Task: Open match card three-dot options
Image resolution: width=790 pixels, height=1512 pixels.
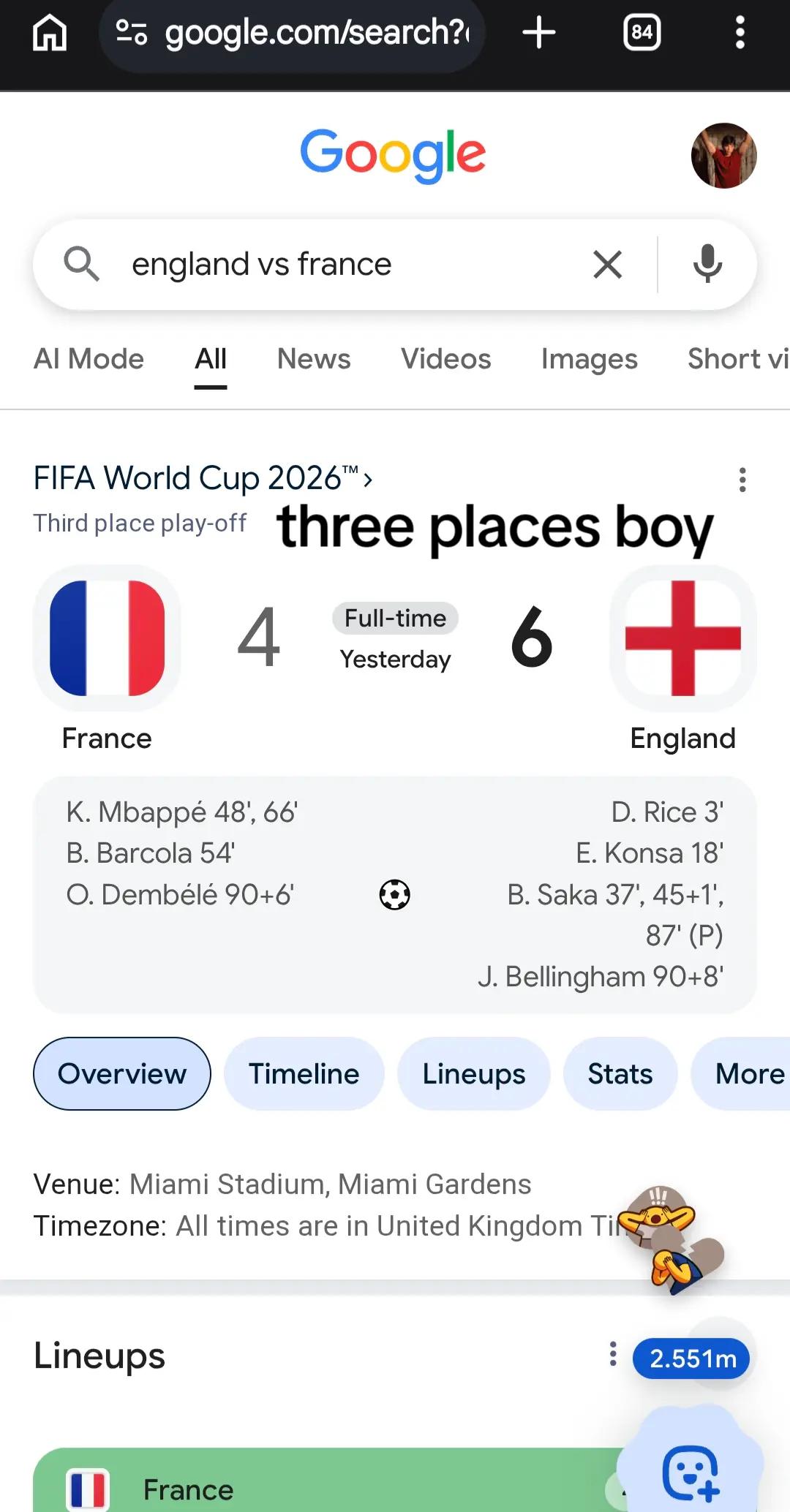Action: click(742, 480)
